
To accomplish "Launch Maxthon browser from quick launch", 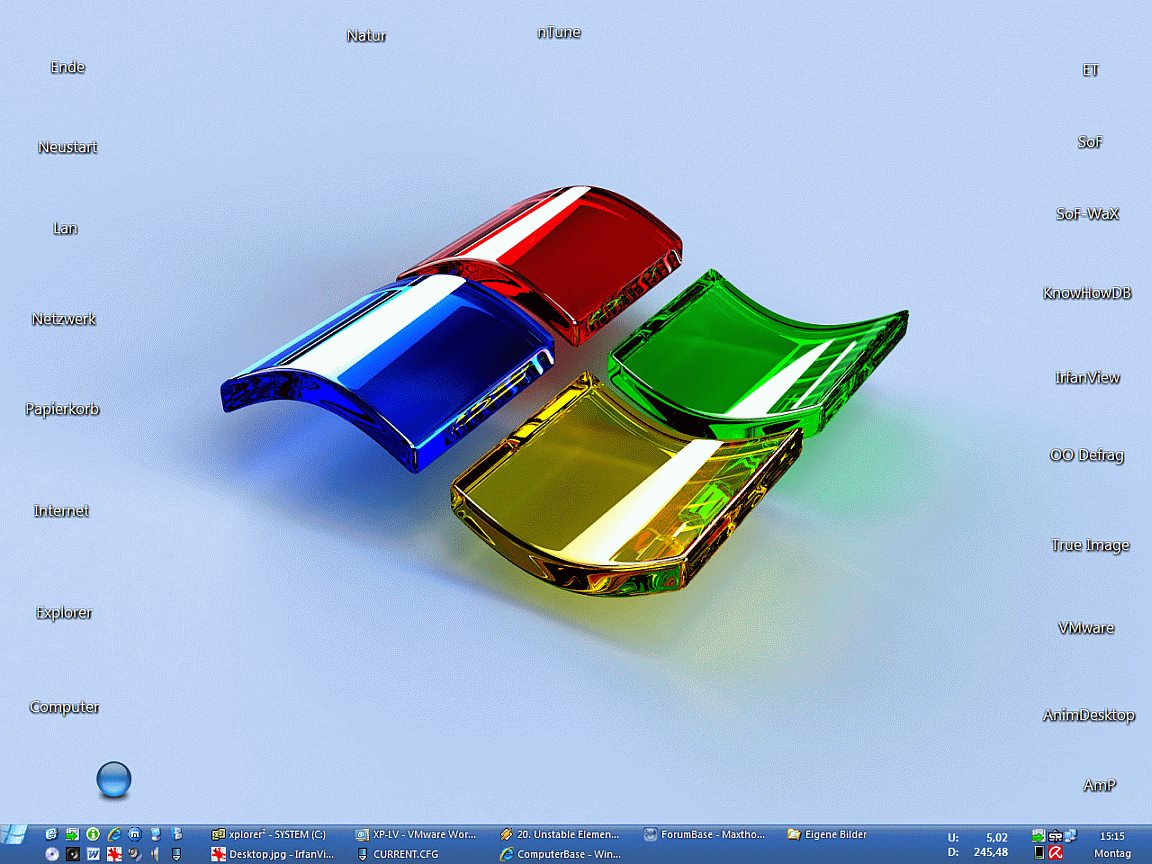I will point(134,834).
